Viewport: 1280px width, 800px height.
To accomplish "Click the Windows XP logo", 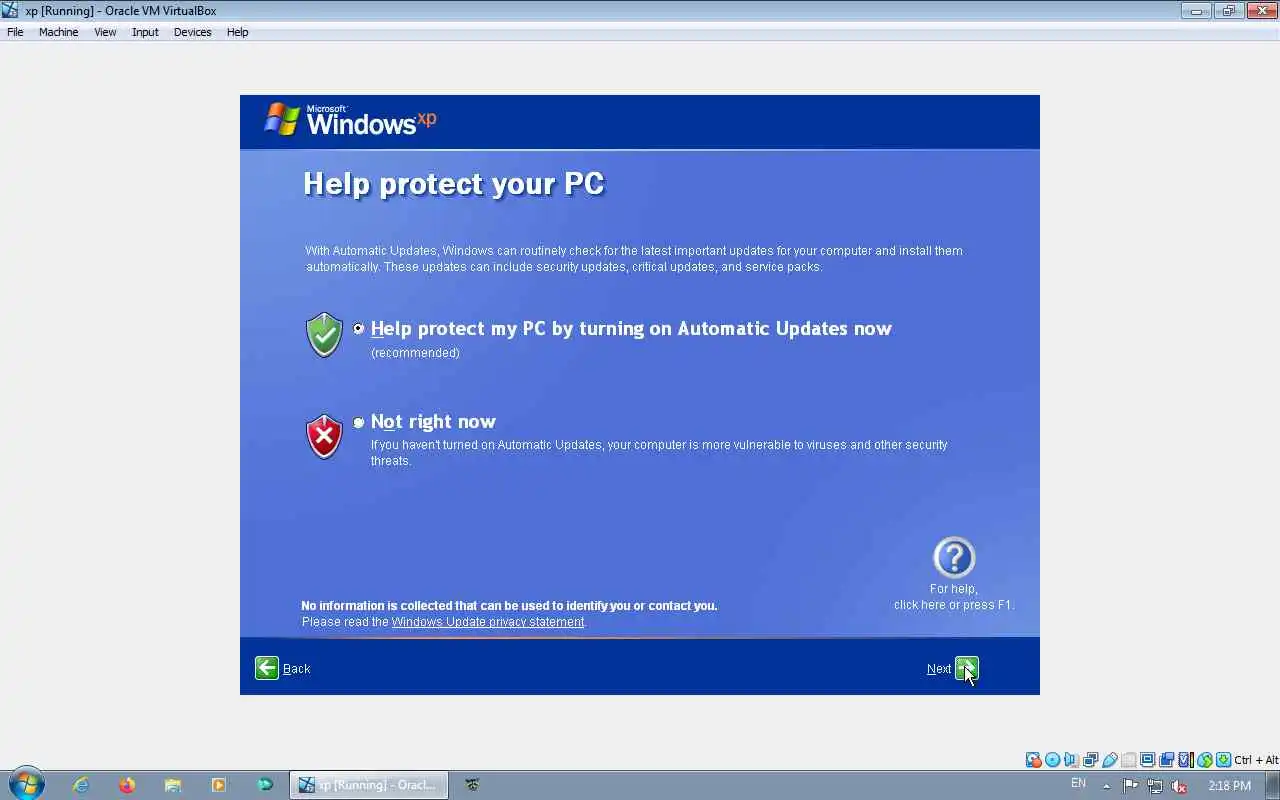I will pyautogui.click(x=351, y=120).
